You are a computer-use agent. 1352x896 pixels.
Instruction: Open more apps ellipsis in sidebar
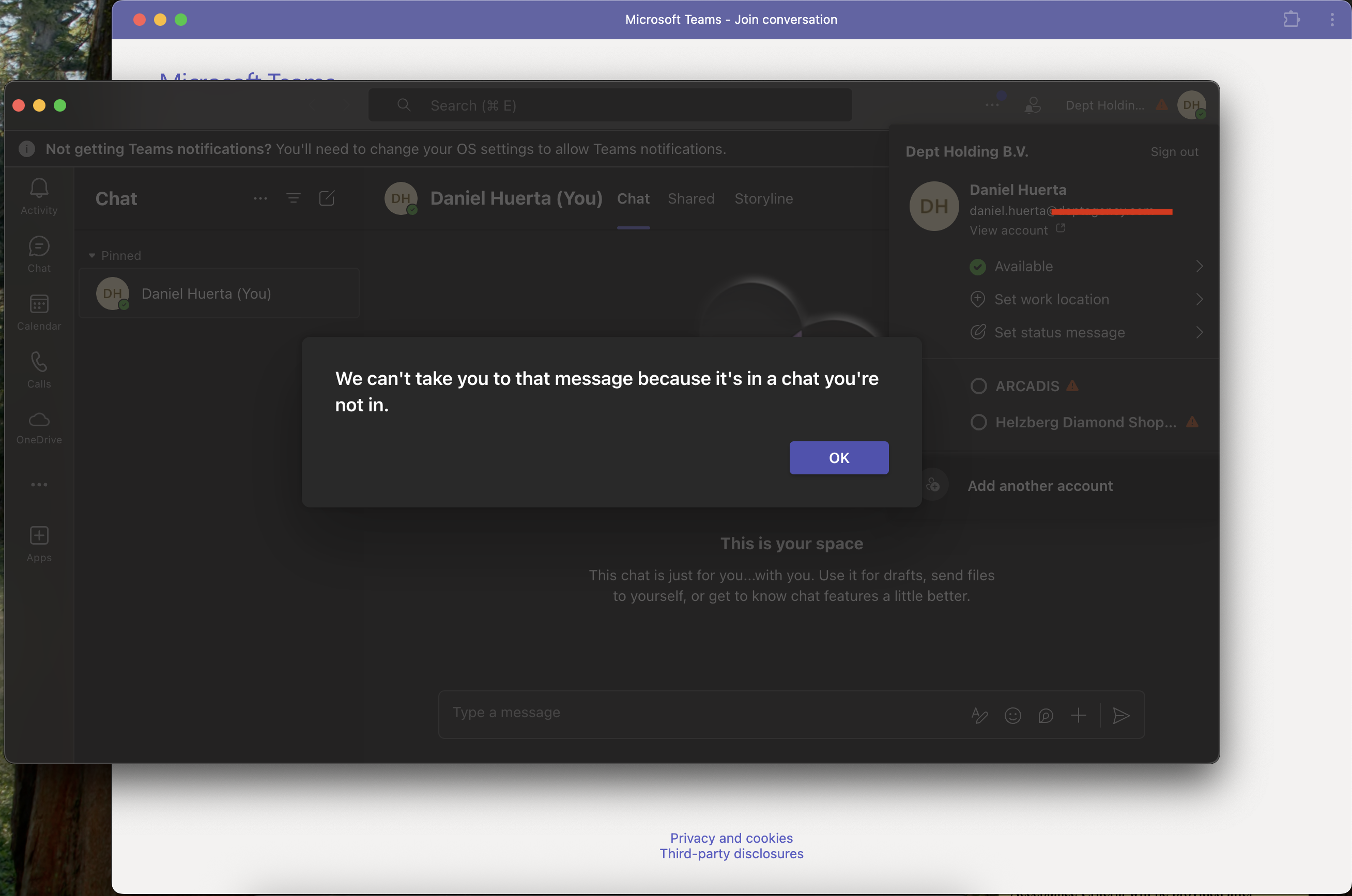tap(39, 485)
